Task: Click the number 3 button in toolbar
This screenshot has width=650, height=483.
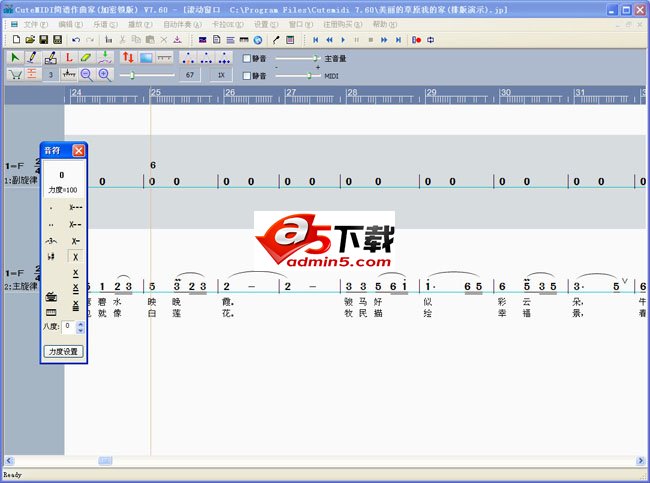Action: tap(51, 75)
